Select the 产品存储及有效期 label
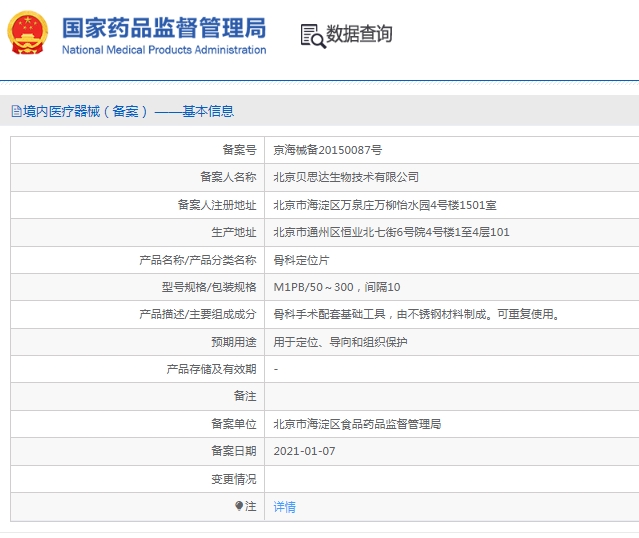This screenshot has width=639, height=538. click(x=211, y=369)
